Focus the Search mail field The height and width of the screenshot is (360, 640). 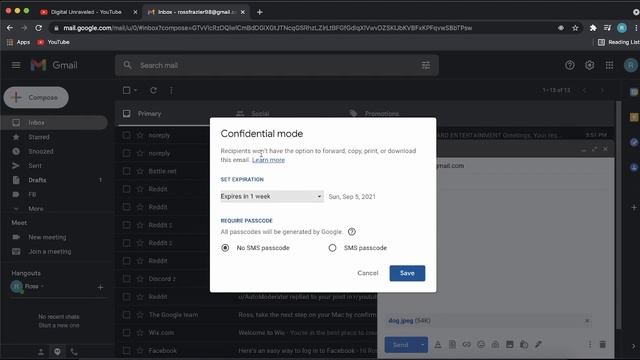click(x=277, y=65)
